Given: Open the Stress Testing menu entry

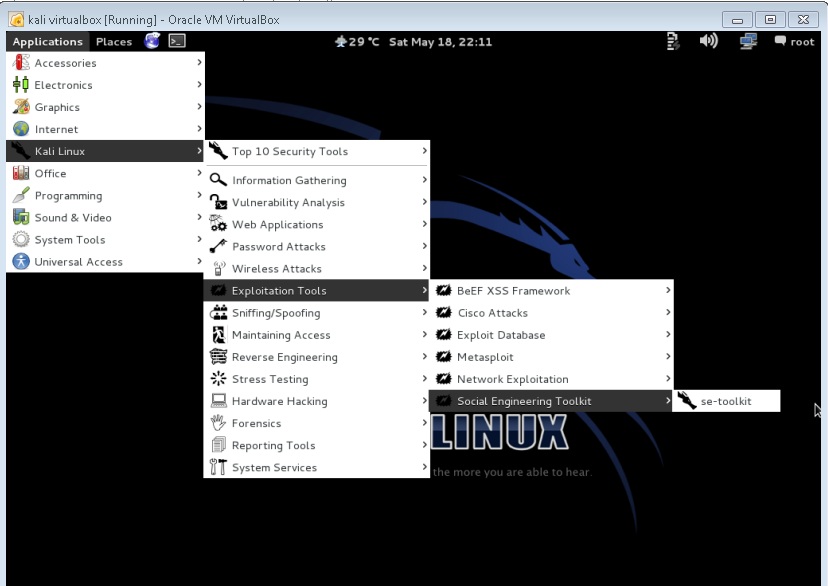Looking at the screenshot, I should (316, 379).
